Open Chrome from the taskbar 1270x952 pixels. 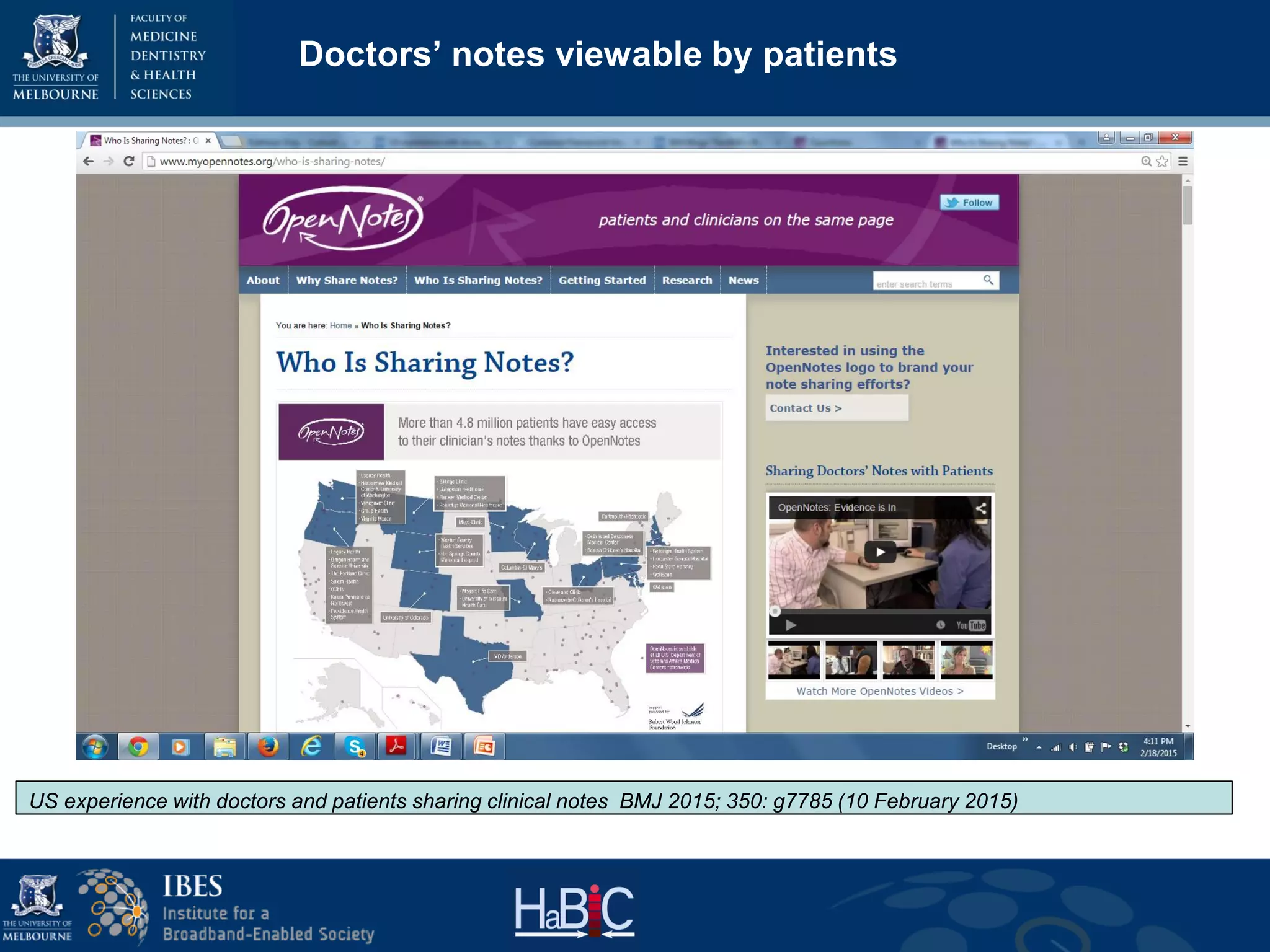[x=138, y=747]
